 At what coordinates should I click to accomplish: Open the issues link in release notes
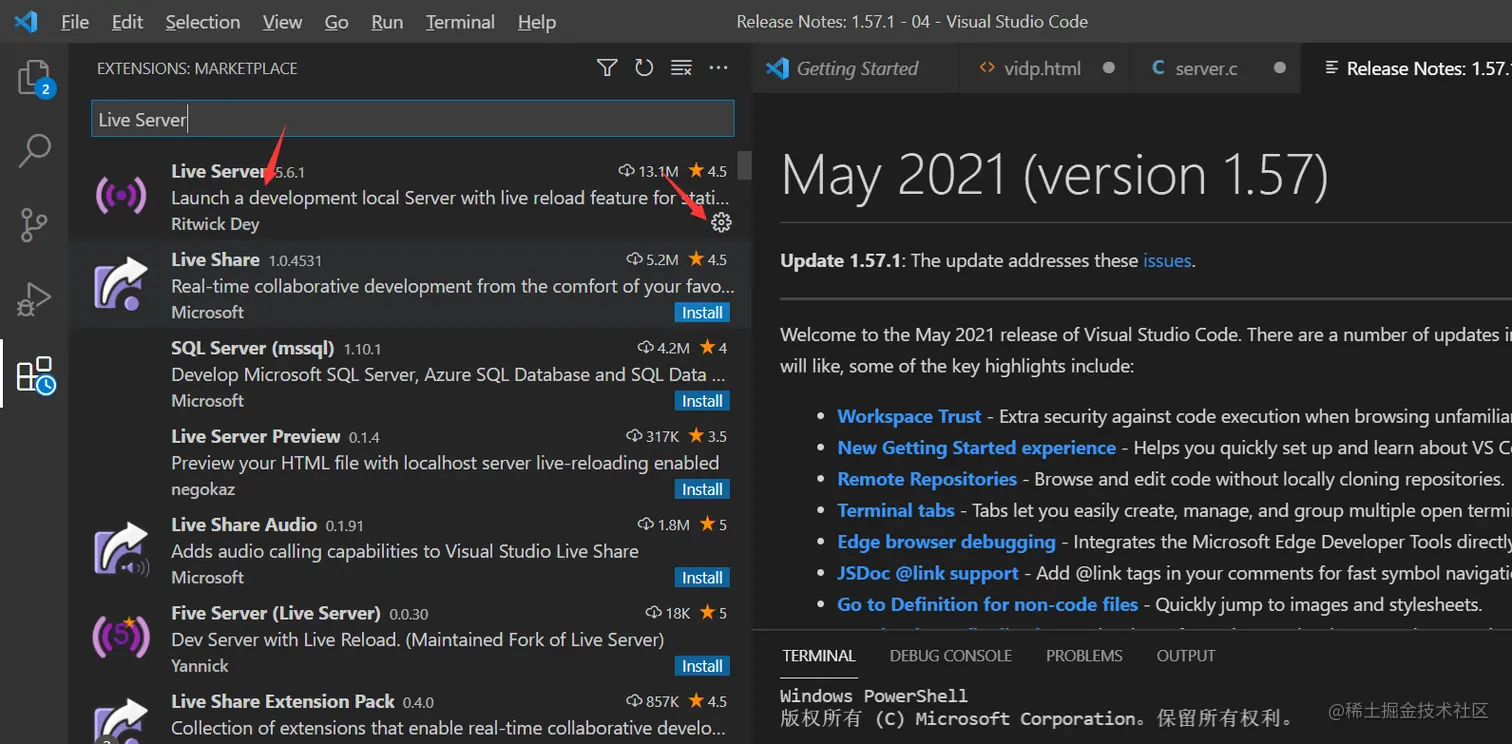[1167, 260]
